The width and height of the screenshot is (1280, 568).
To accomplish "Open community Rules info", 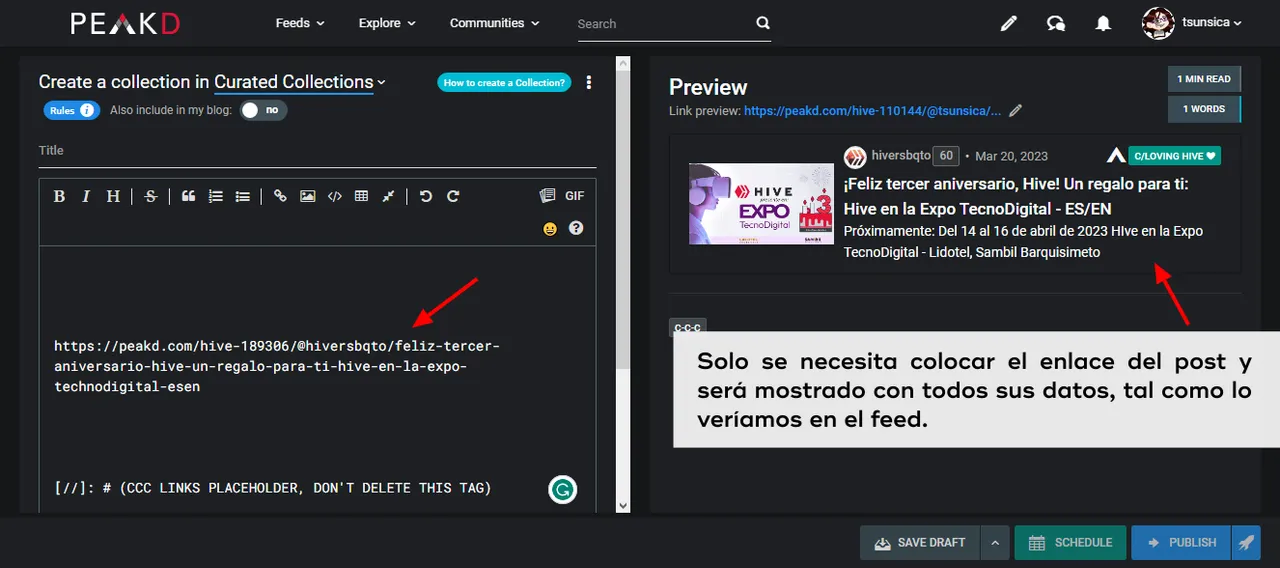I will coord(71,110).
